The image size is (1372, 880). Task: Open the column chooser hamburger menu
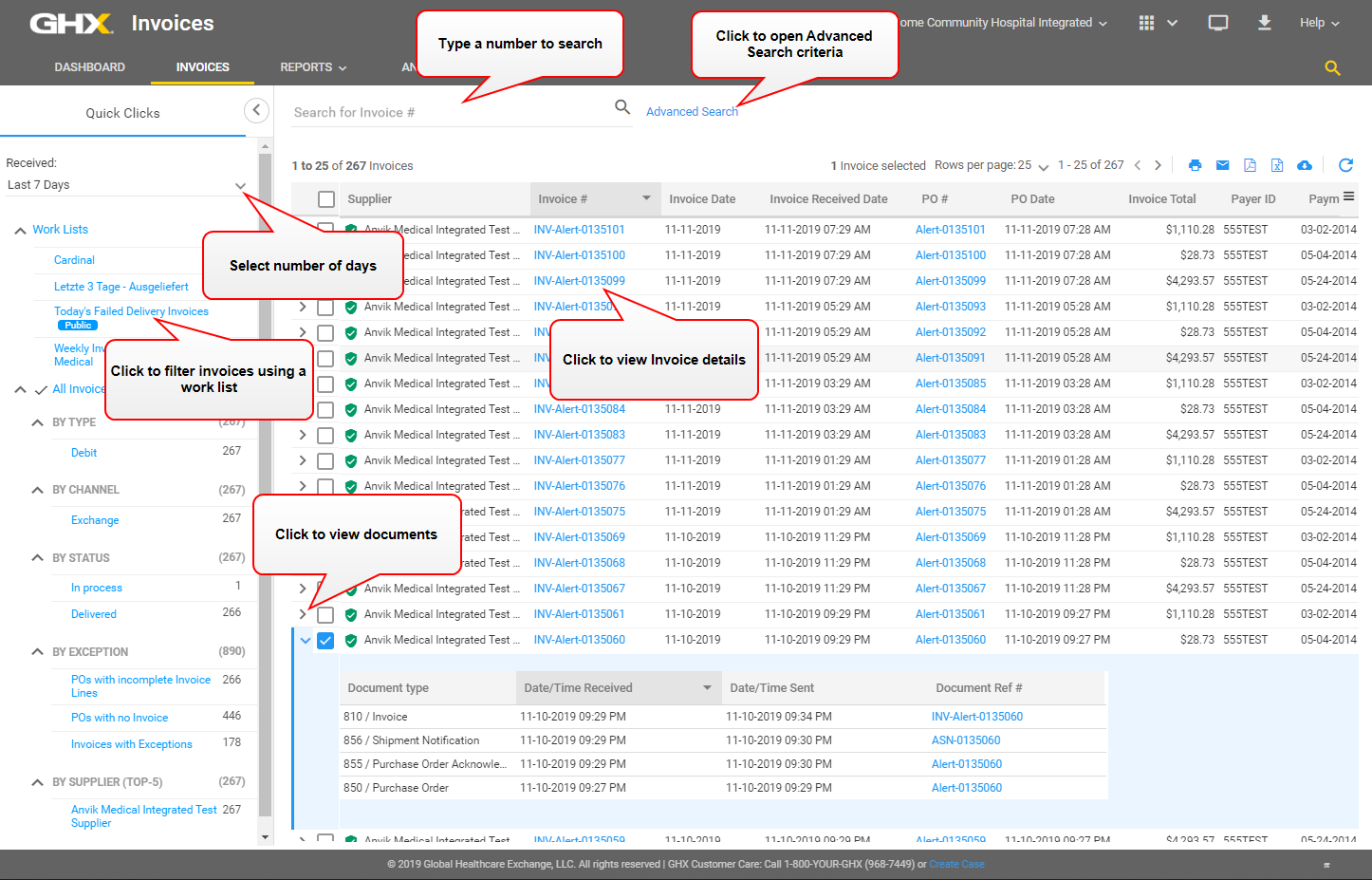click(1349, 197)
